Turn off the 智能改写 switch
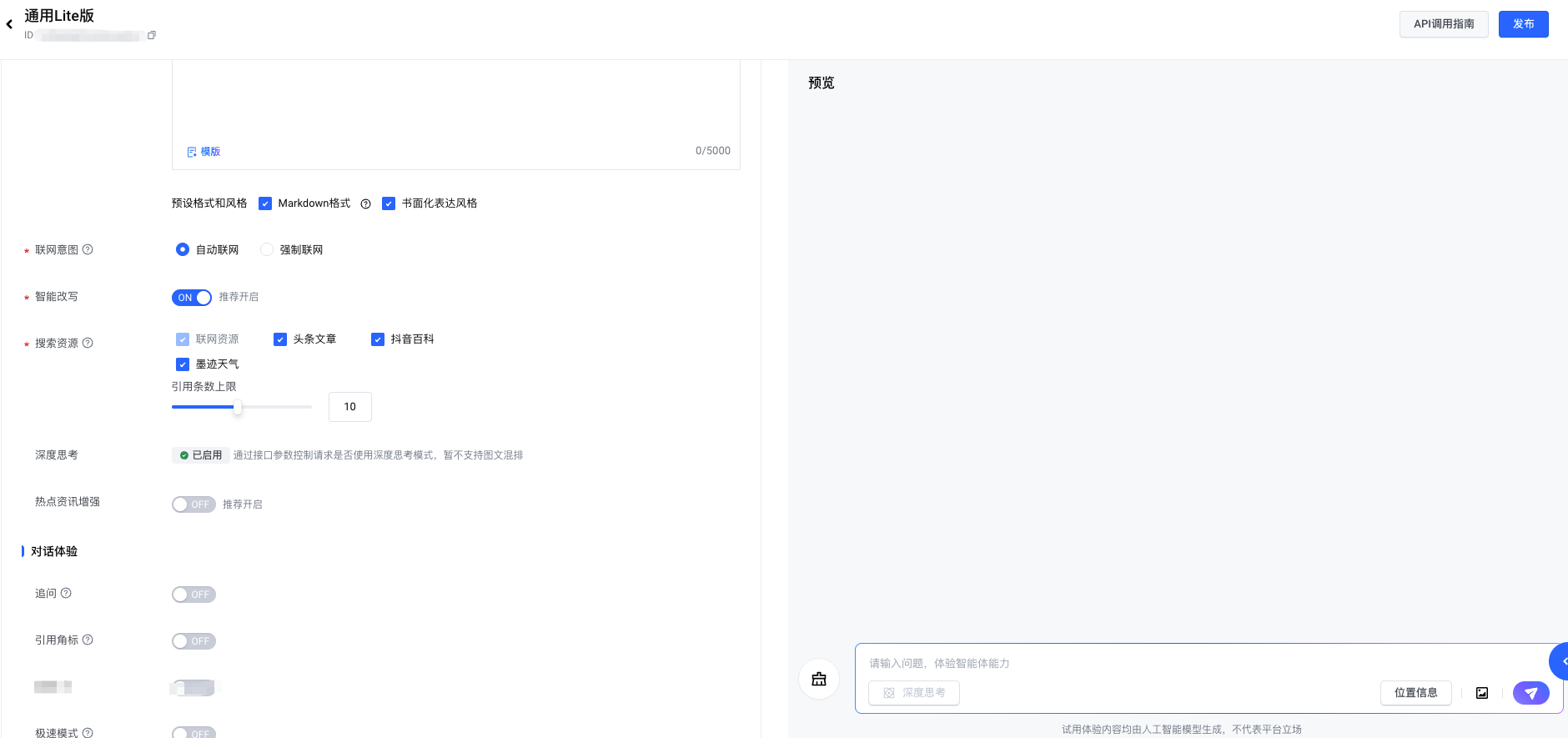This screenshot has height=738, width=1568. (x=192, y=298)
